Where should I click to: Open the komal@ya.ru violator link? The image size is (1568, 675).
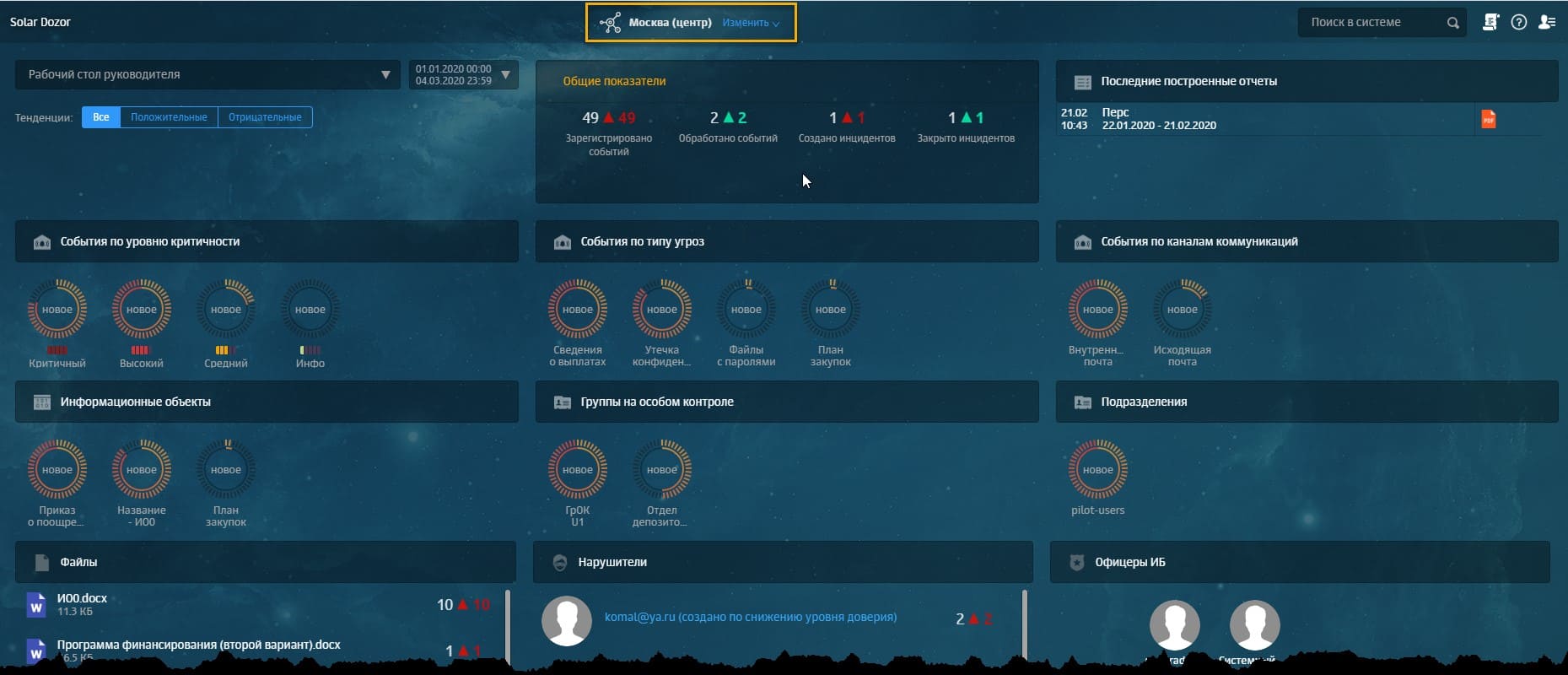click(751, 617)
